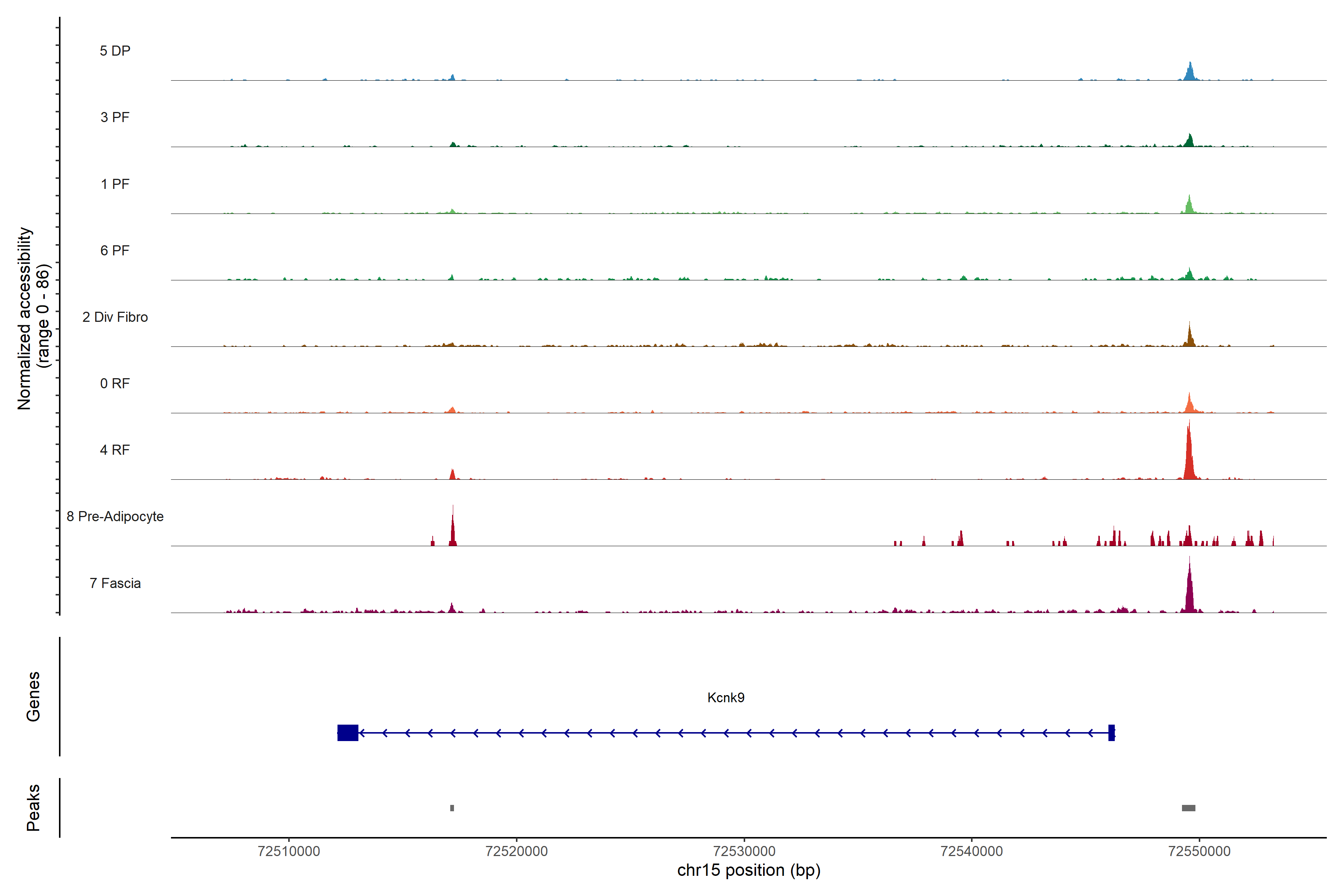The image size is (1344, 896).
Task: Click the wide gray peak bar near 72550000
Action: coord(1189,808)
